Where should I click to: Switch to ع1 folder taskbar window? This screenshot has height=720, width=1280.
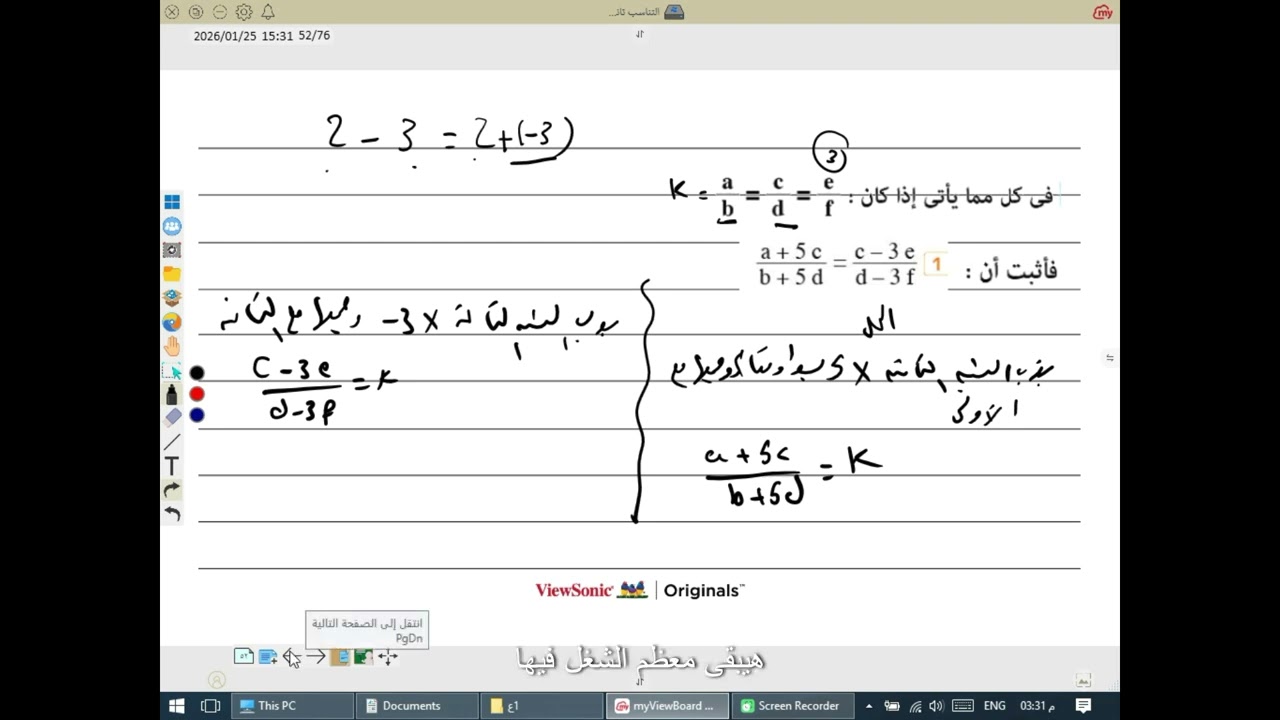click(x=542, y=705)
